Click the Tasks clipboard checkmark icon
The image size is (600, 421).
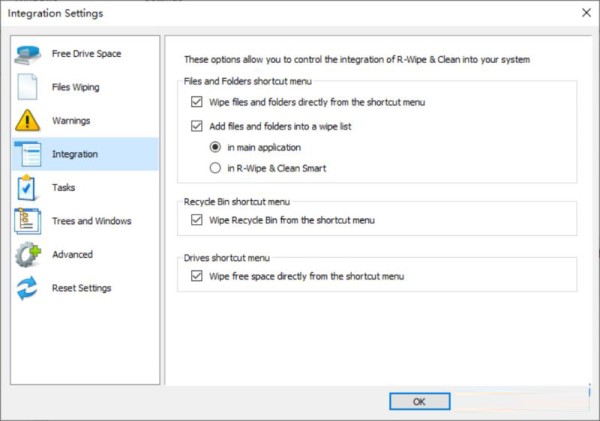26,188
